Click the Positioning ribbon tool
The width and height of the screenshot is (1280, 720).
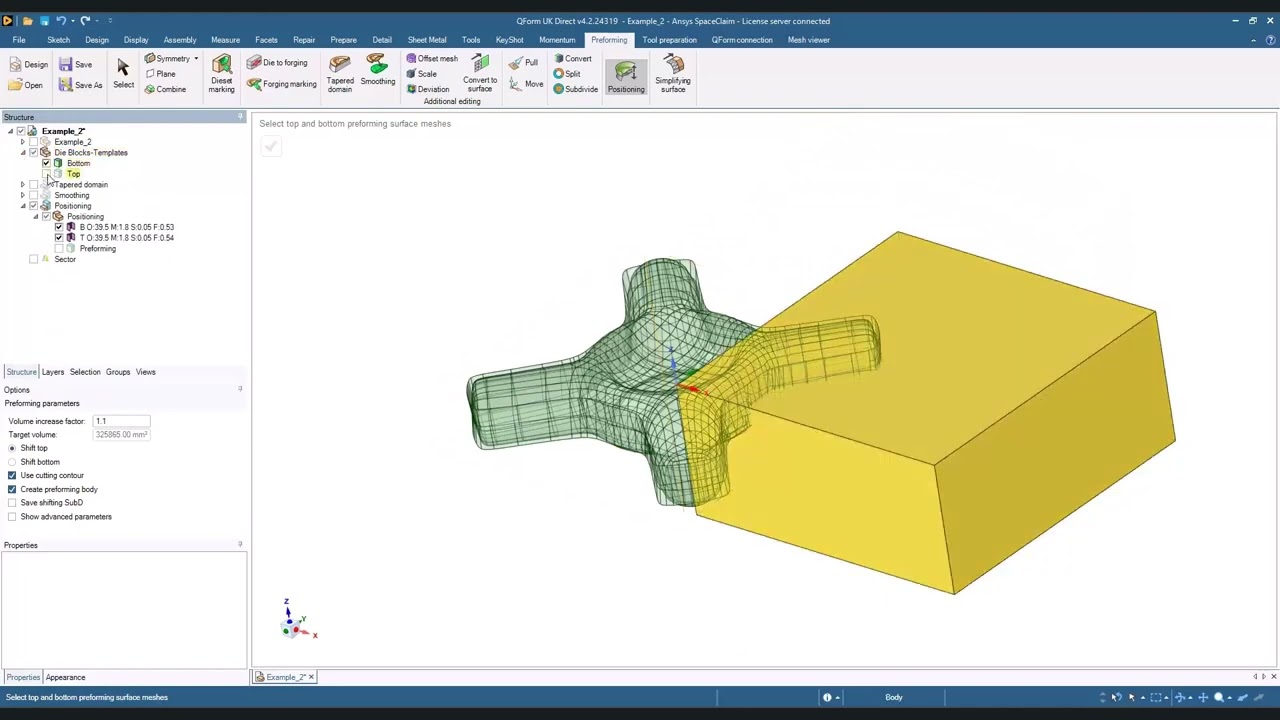(626, 77)
